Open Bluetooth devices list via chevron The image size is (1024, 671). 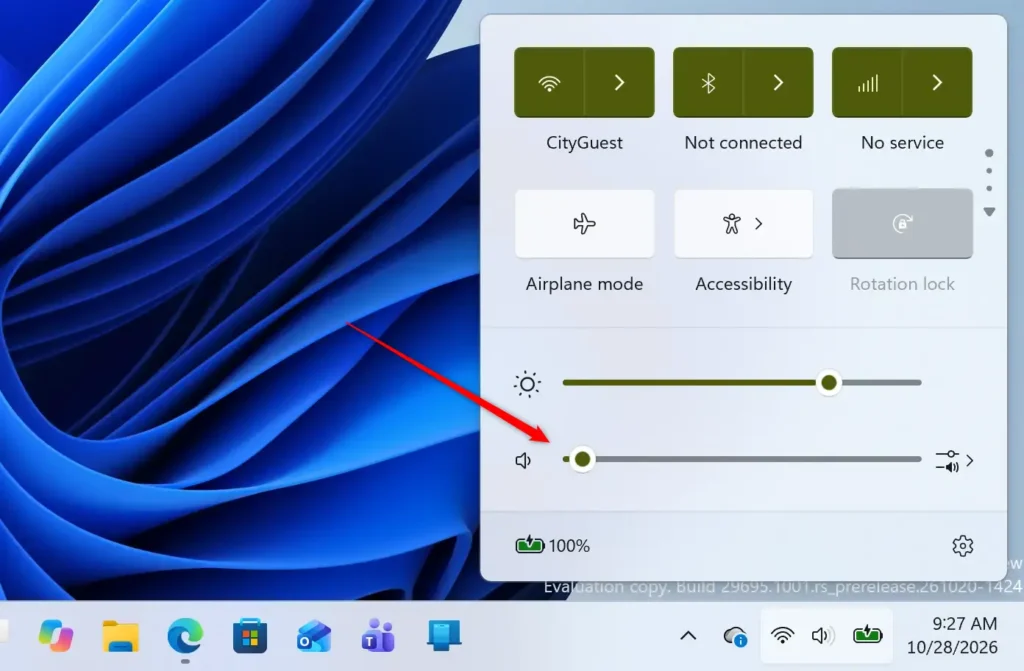[x=778, y=82]
